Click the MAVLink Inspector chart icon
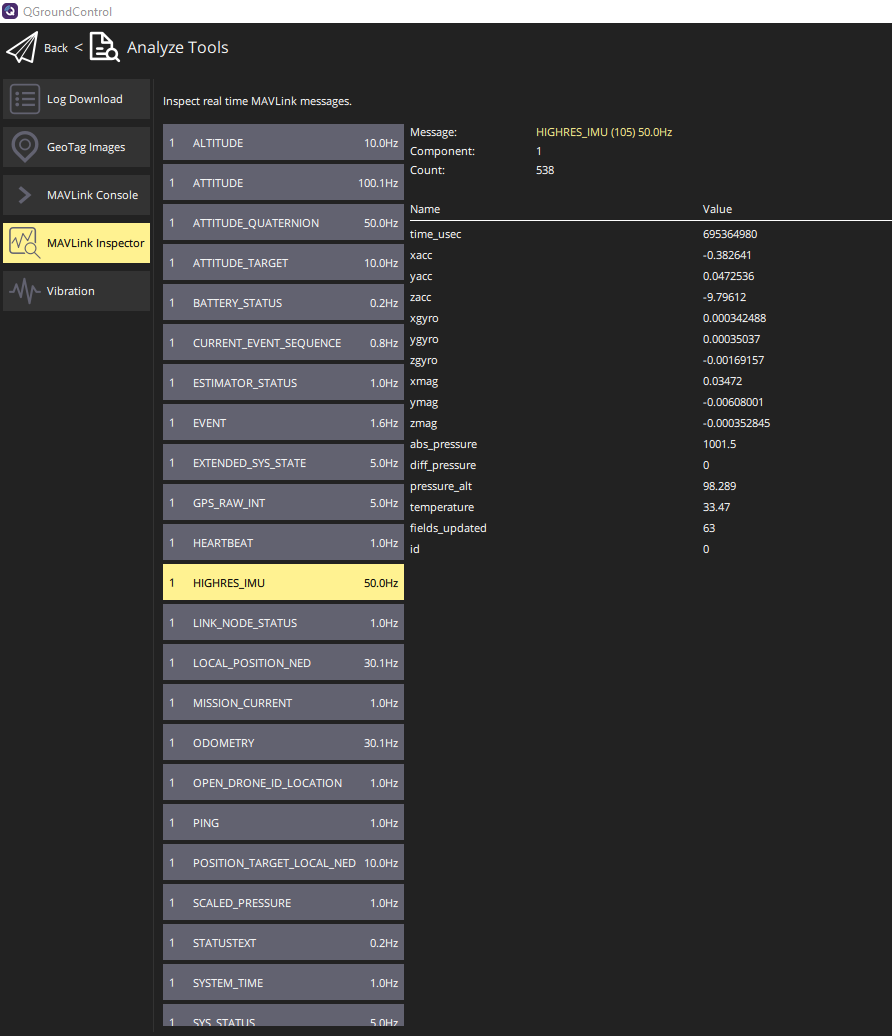This screenshot has height=1036, width=892. pos(25,243)
